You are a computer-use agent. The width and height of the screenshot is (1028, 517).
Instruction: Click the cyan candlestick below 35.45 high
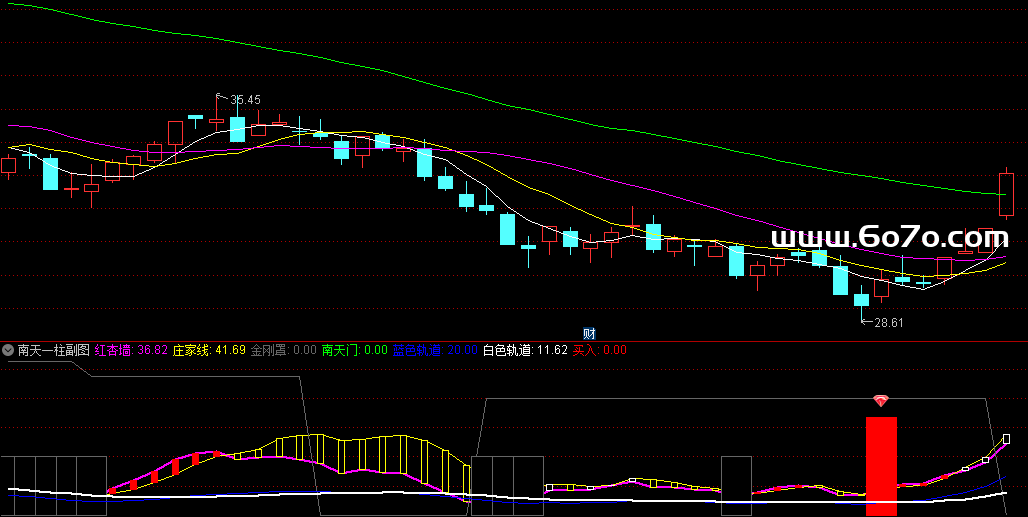(238, 129)
